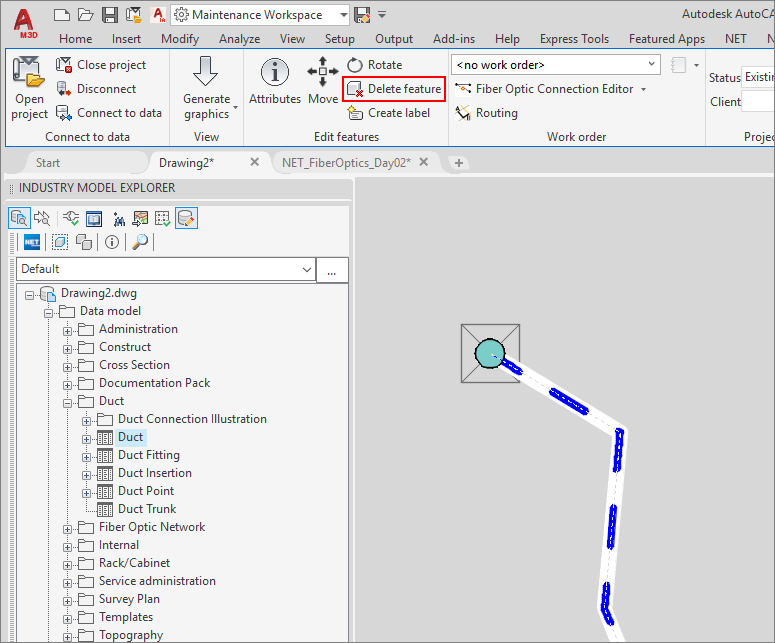
Task: Click the Routing command
Action: [486, 113]
